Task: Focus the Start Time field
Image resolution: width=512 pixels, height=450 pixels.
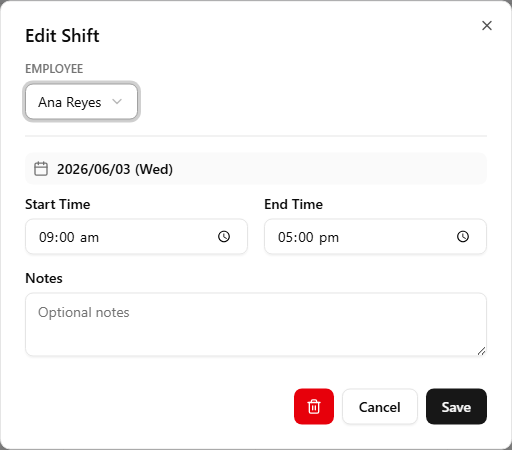Action: [136, 237]
